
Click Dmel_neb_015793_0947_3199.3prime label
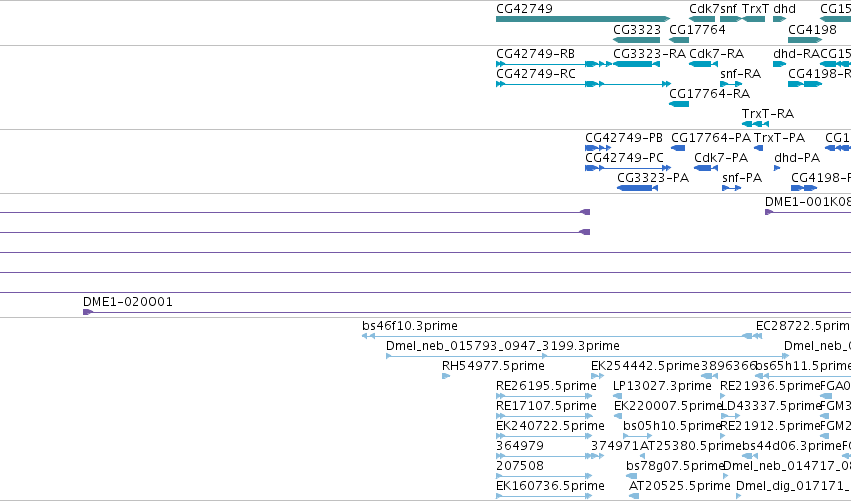(503, 346)
